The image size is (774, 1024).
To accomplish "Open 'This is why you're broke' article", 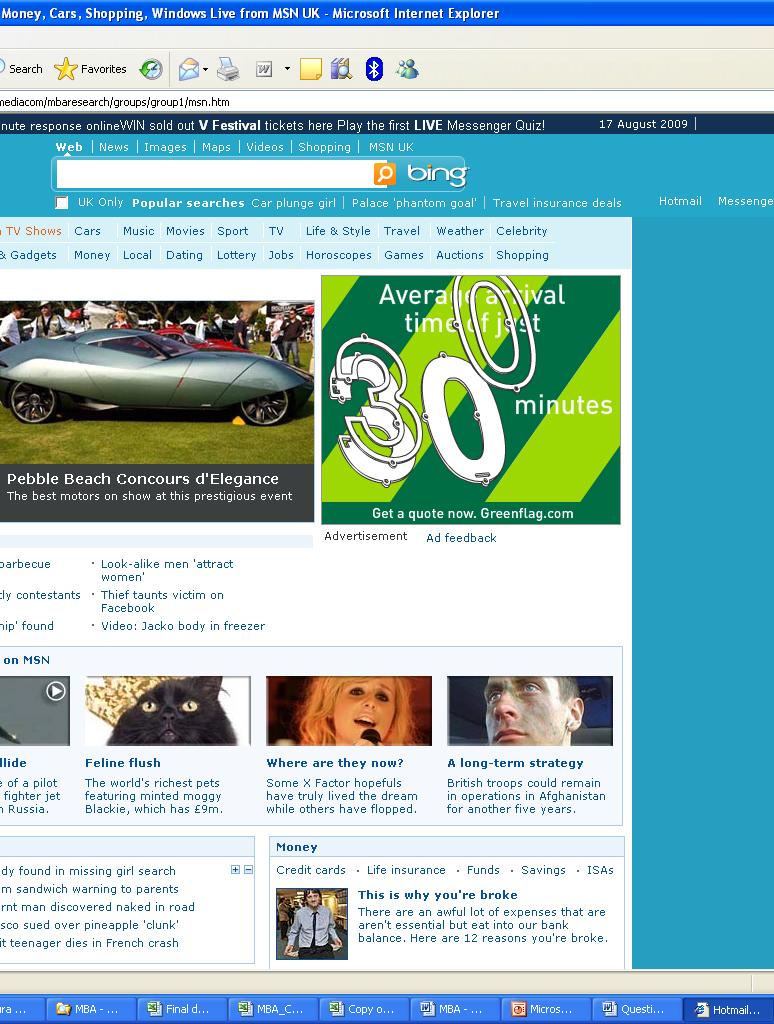I will [438, 895].
